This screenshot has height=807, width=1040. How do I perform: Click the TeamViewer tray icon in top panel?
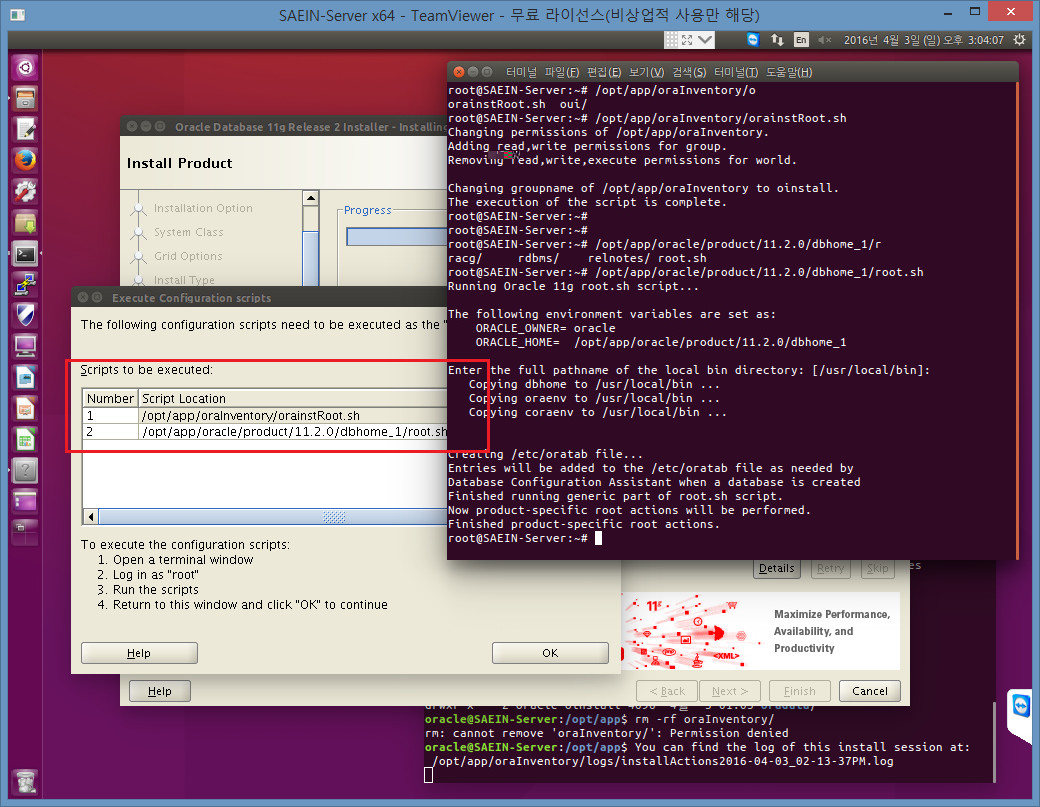point(753,40)
